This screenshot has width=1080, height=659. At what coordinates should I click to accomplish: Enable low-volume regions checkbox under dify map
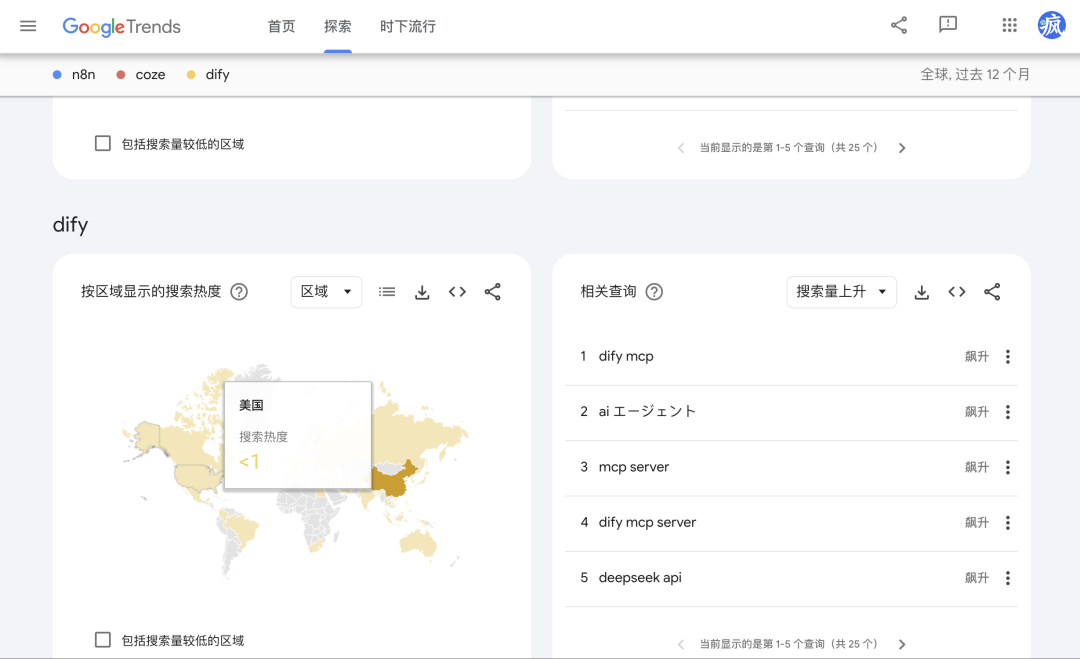coord(103,640)
